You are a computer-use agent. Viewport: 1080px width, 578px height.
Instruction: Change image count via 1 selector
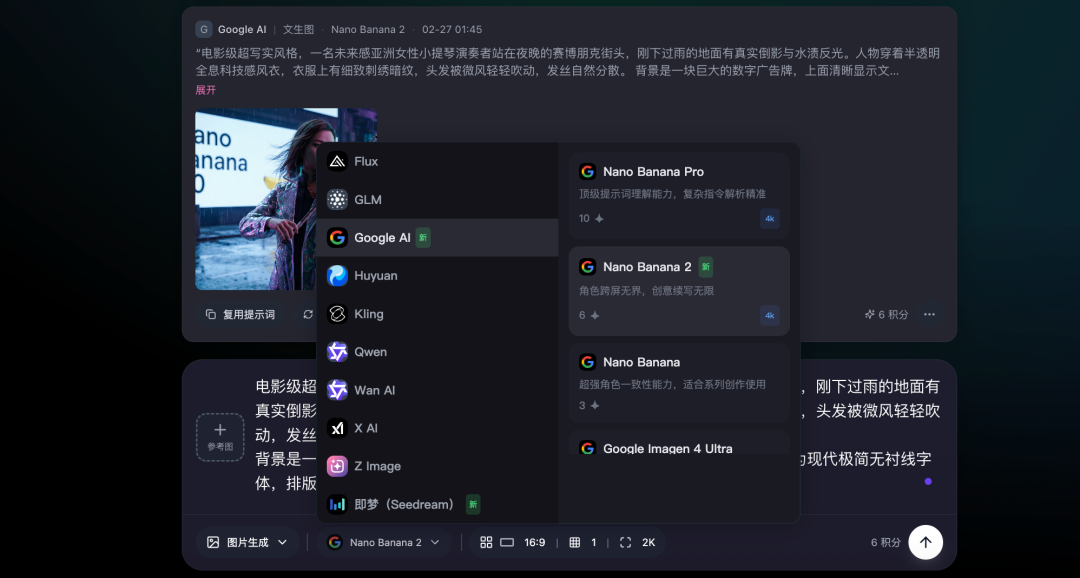(583, 542)
